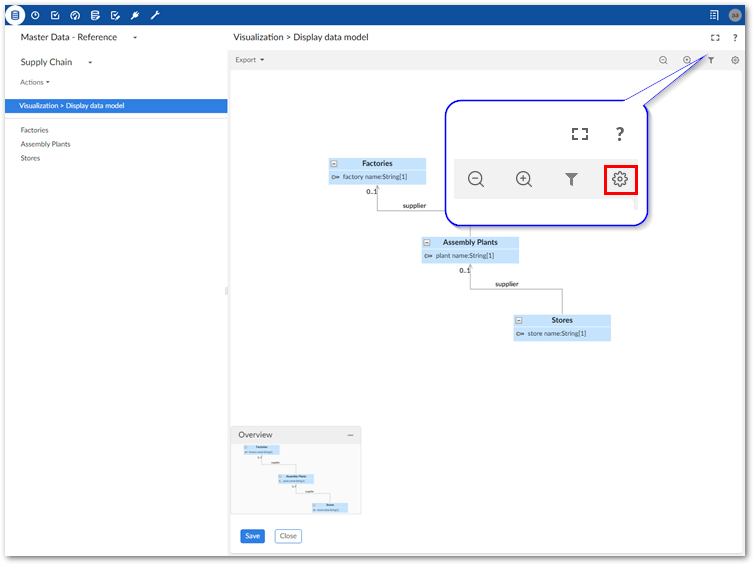This screenshot has width=754, height=565.
Task: Zoom out of the data model diagram
Action: point(663,60)
